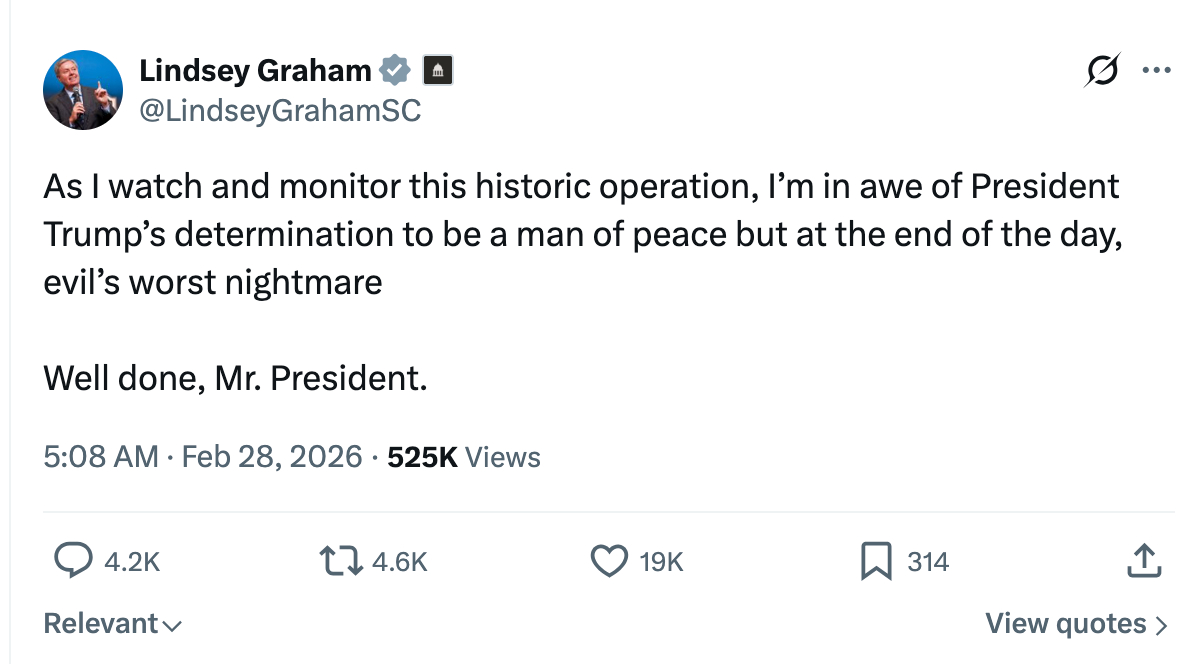The width and height of the screenshot is (1188, 664).
Task: Click the 5:08 AM Feb 28, 2026 timestamp
Action: point(202,457)
